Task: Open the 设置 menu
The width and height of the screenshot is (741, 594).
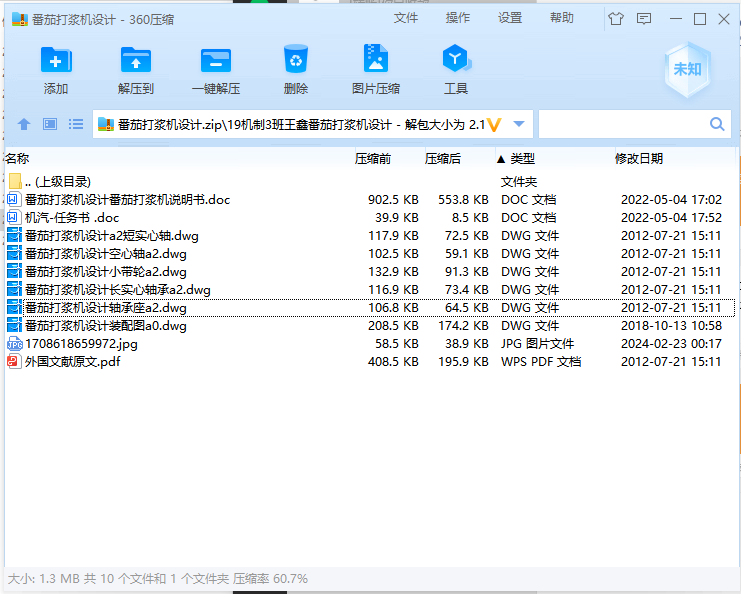Action: click(x=510, y=18)
